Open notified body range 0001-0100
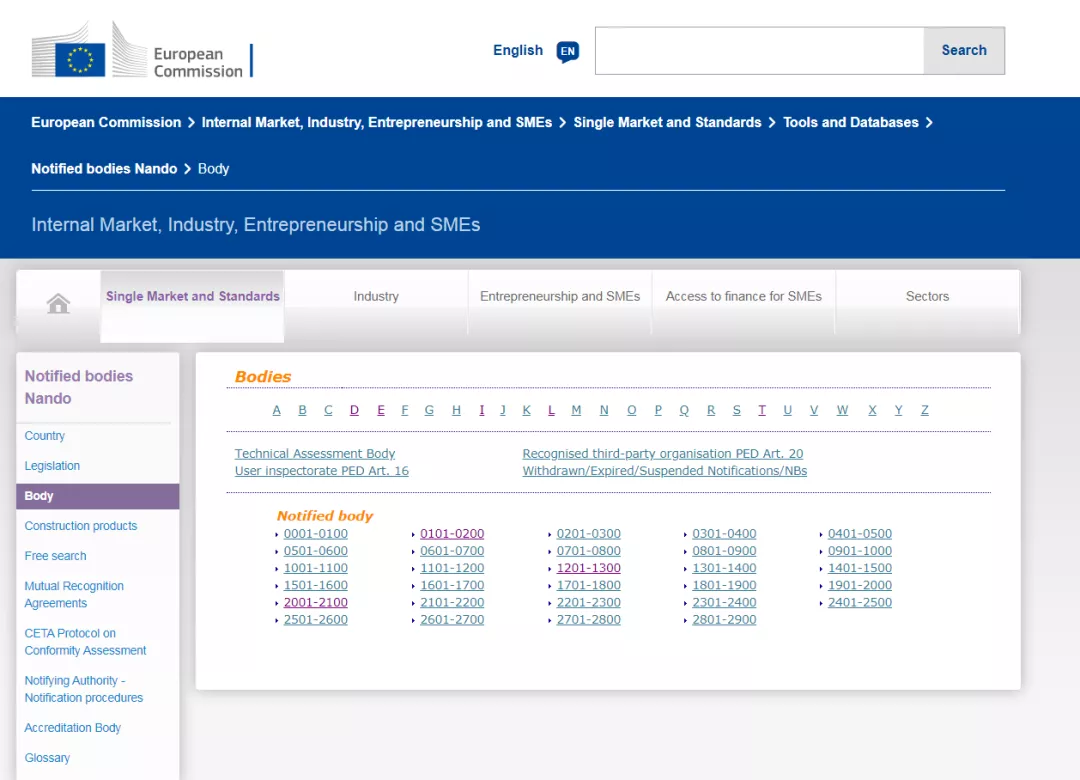The height and width of the screenshot is (780, 1080). click(315, 533)
